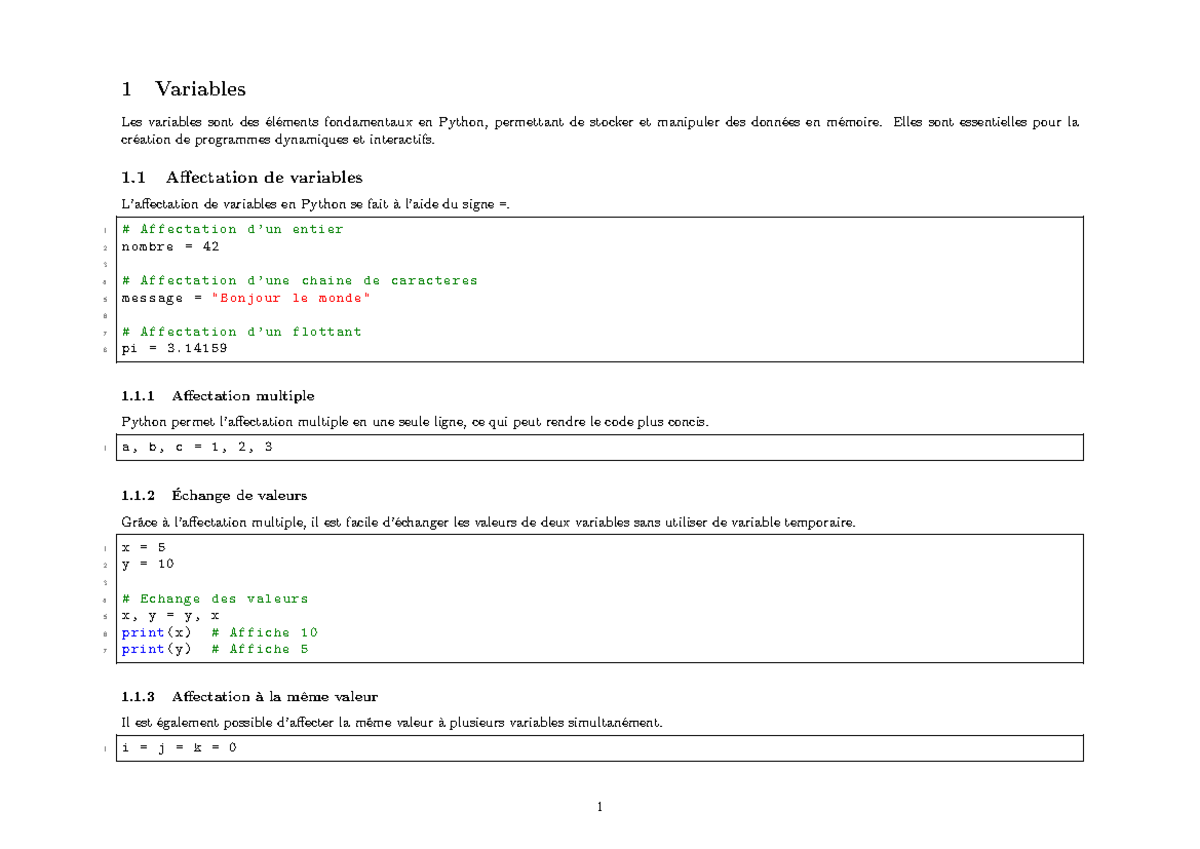
Task: Select the comment "# Echange des valeurs"
Action: click(x=213, y=598)
